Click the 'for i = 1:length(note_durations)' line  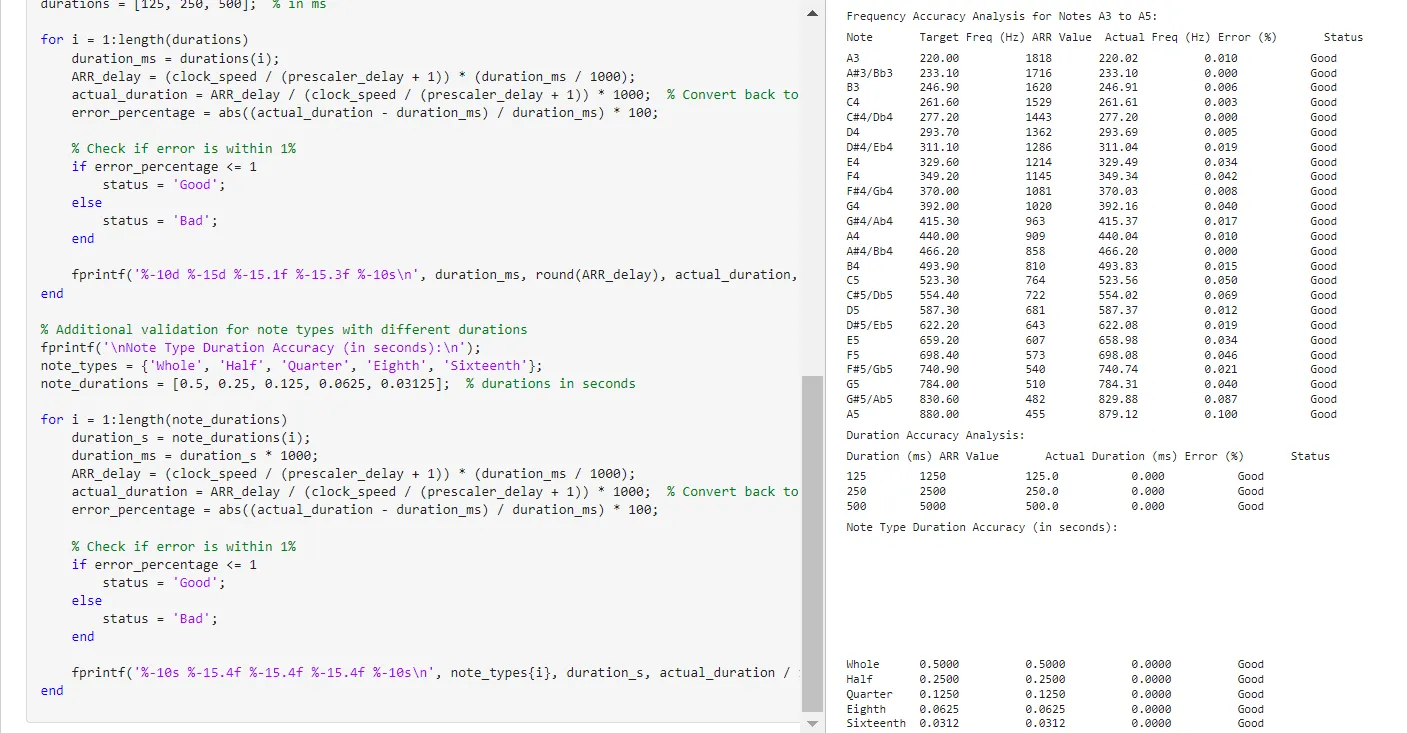pos(164,419)
